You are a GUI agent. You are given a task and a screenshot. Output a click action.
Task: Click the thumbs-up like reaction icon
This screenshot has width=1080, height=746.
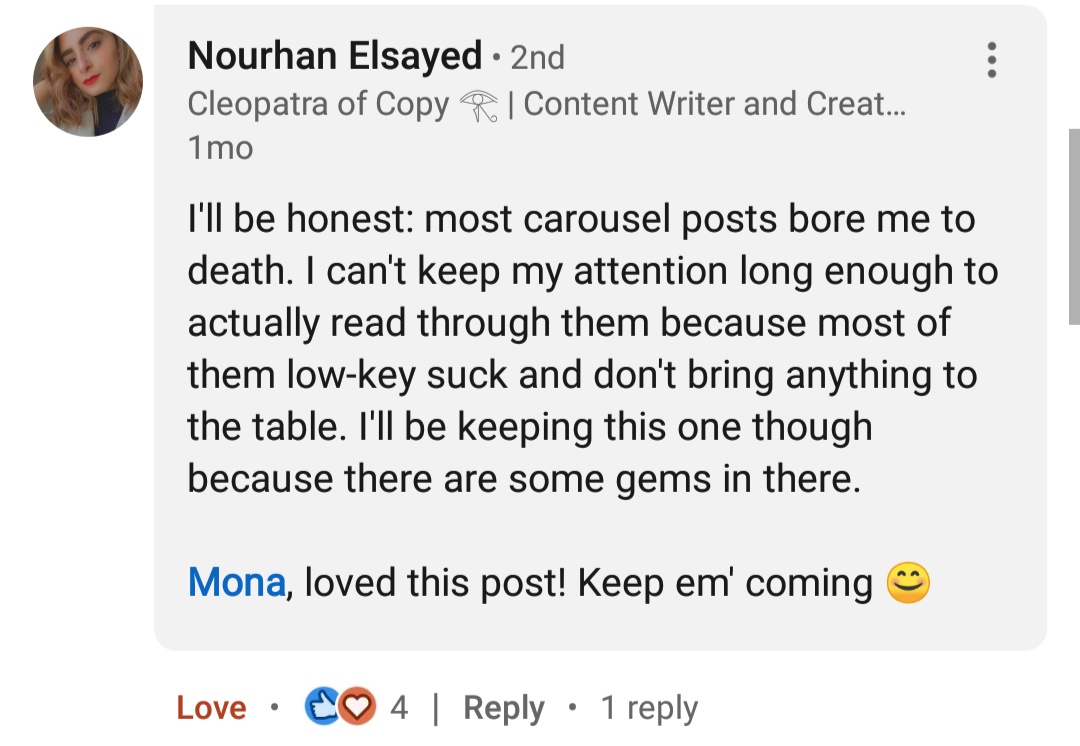(321, 707)
